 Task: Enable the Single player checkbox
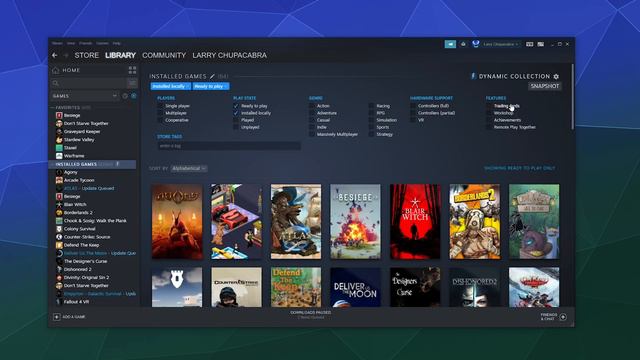160,106
